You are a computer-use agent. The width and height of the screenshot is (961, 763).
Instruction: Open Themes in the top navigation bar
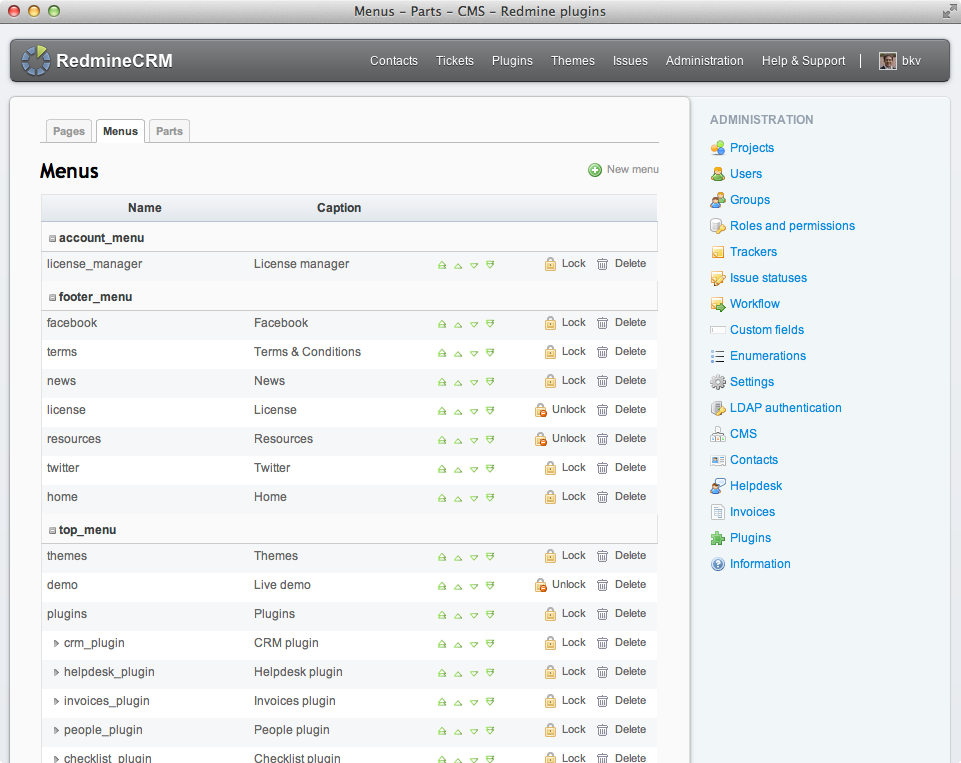point(572,61)
